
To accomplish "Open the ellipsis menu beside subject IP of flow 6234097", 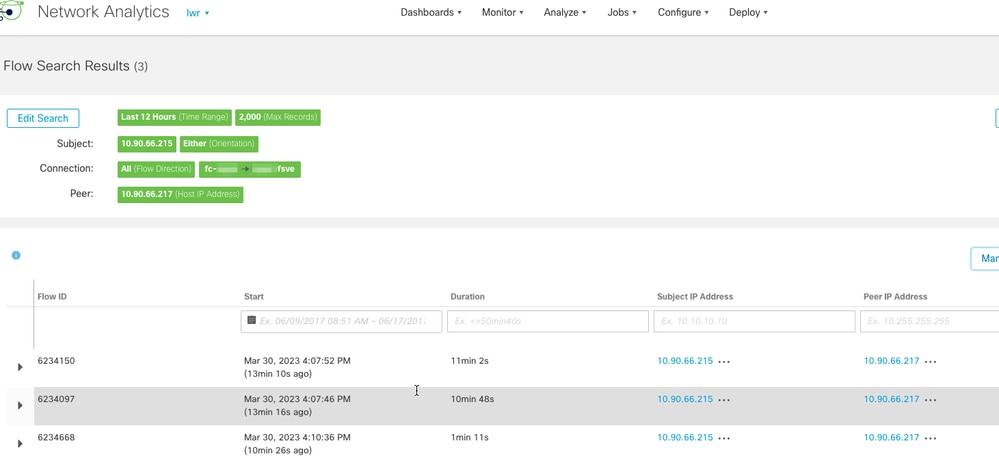I will [724, 400].
